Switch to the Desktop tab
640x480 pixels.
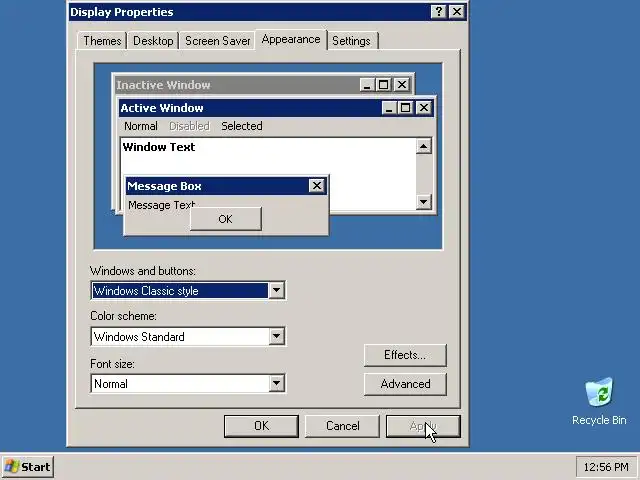click(153, 41)
